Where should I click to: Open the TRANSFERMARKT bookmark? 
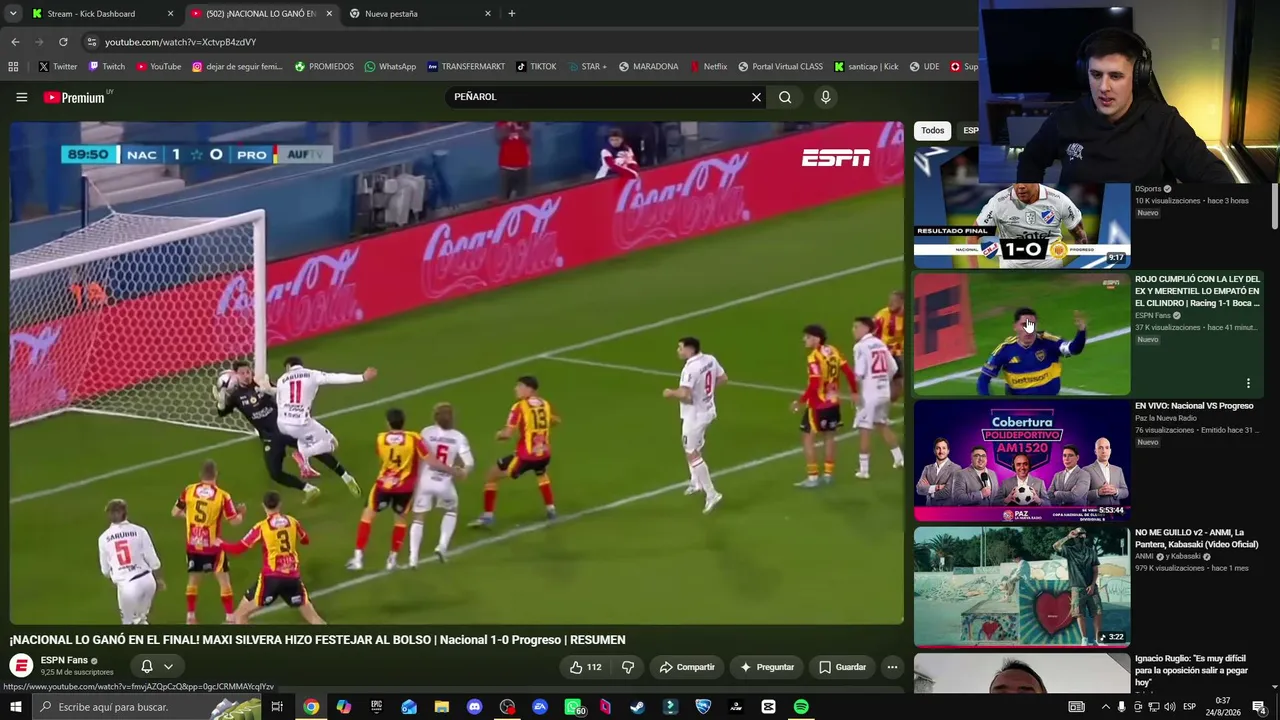pyautogui.click(x=466, y=67)
